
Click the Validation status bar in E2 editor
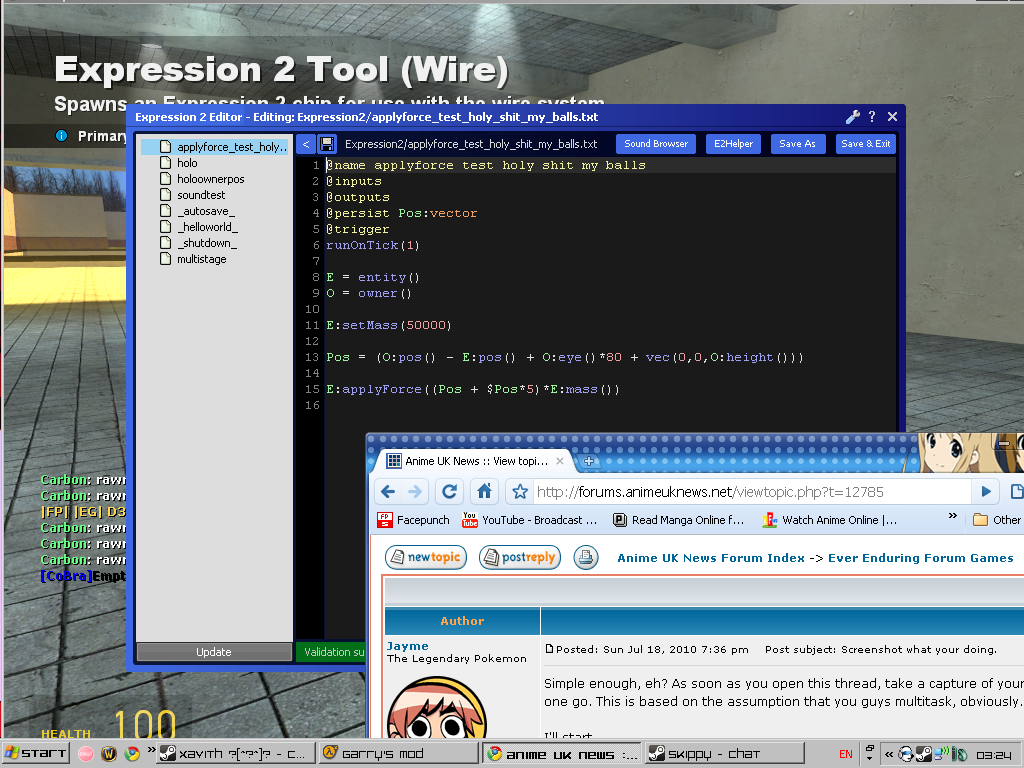[x=330, y=652]
